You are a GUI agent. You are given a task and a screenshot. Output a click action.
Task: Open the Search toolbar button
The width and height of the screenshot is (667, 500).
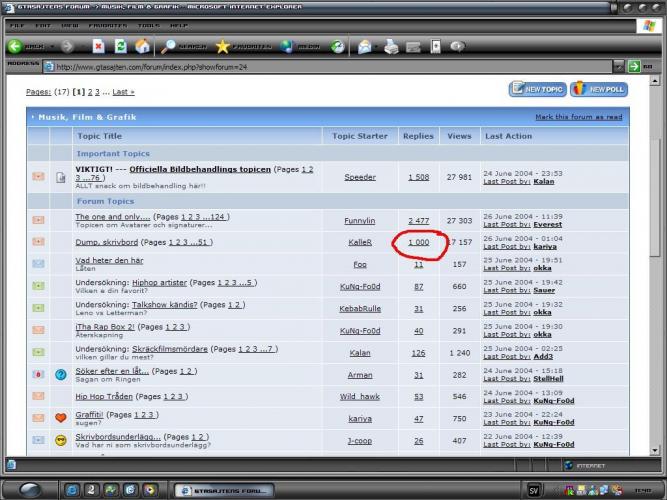coord(184,46)
